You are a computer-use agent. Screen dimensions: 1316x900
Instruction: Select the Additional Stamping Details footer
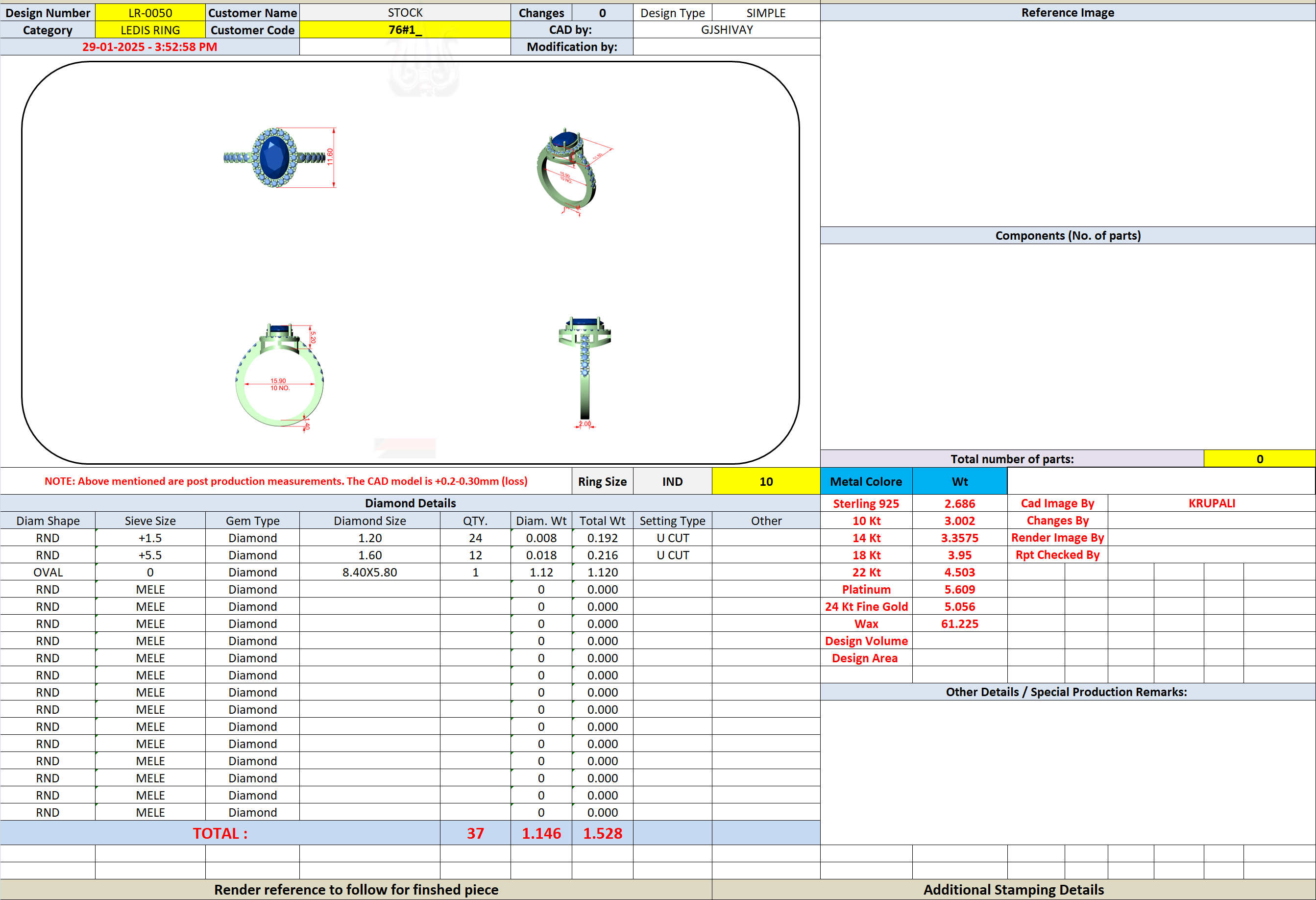tap(1013, 889)
